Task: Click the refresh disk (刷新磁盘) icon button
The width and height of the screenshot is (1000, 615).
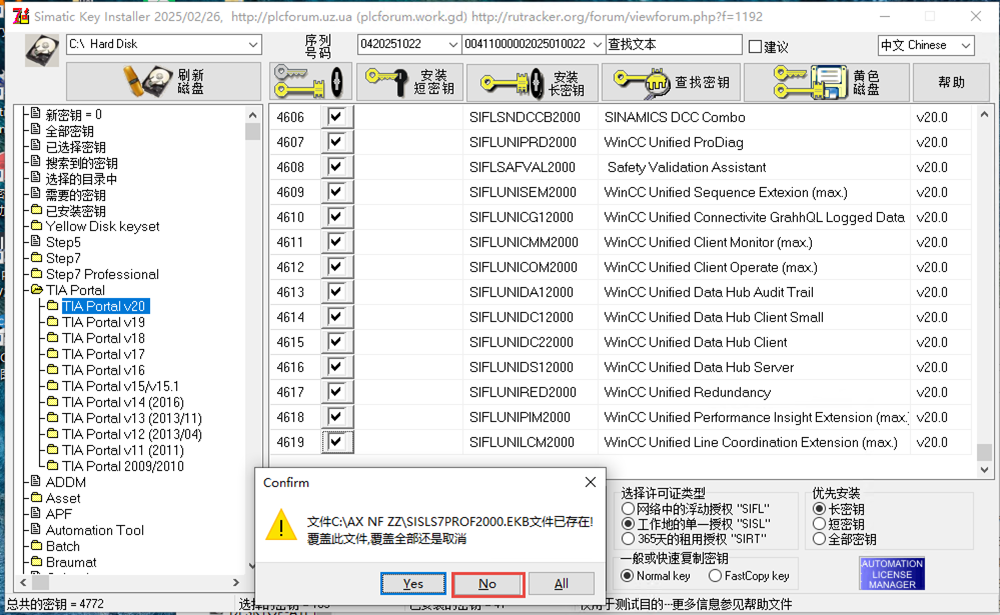Action: [x=163, y=82]
